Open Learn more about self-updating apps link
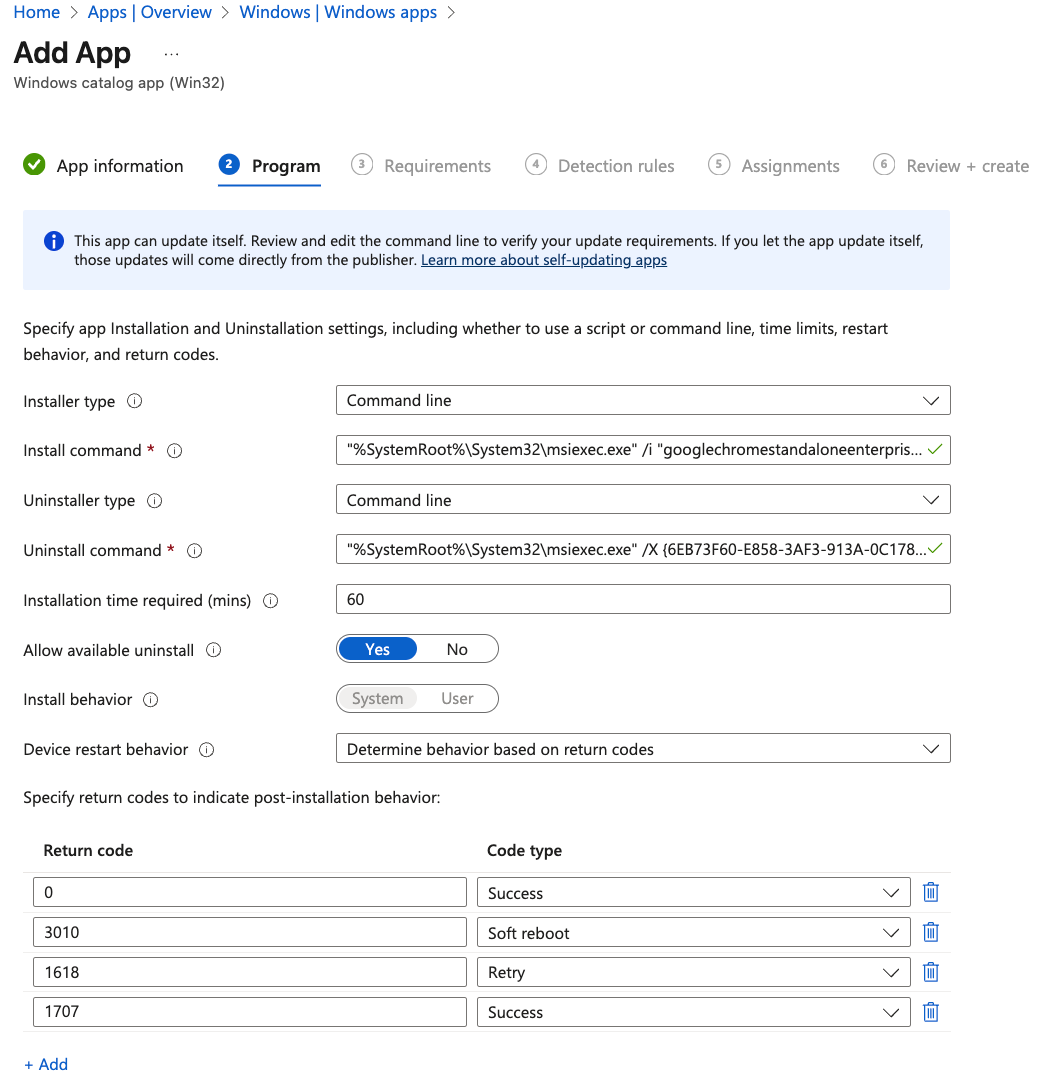Image resolution: width=1060 pixels, height=1079 pixels. (x=544, y=260)
